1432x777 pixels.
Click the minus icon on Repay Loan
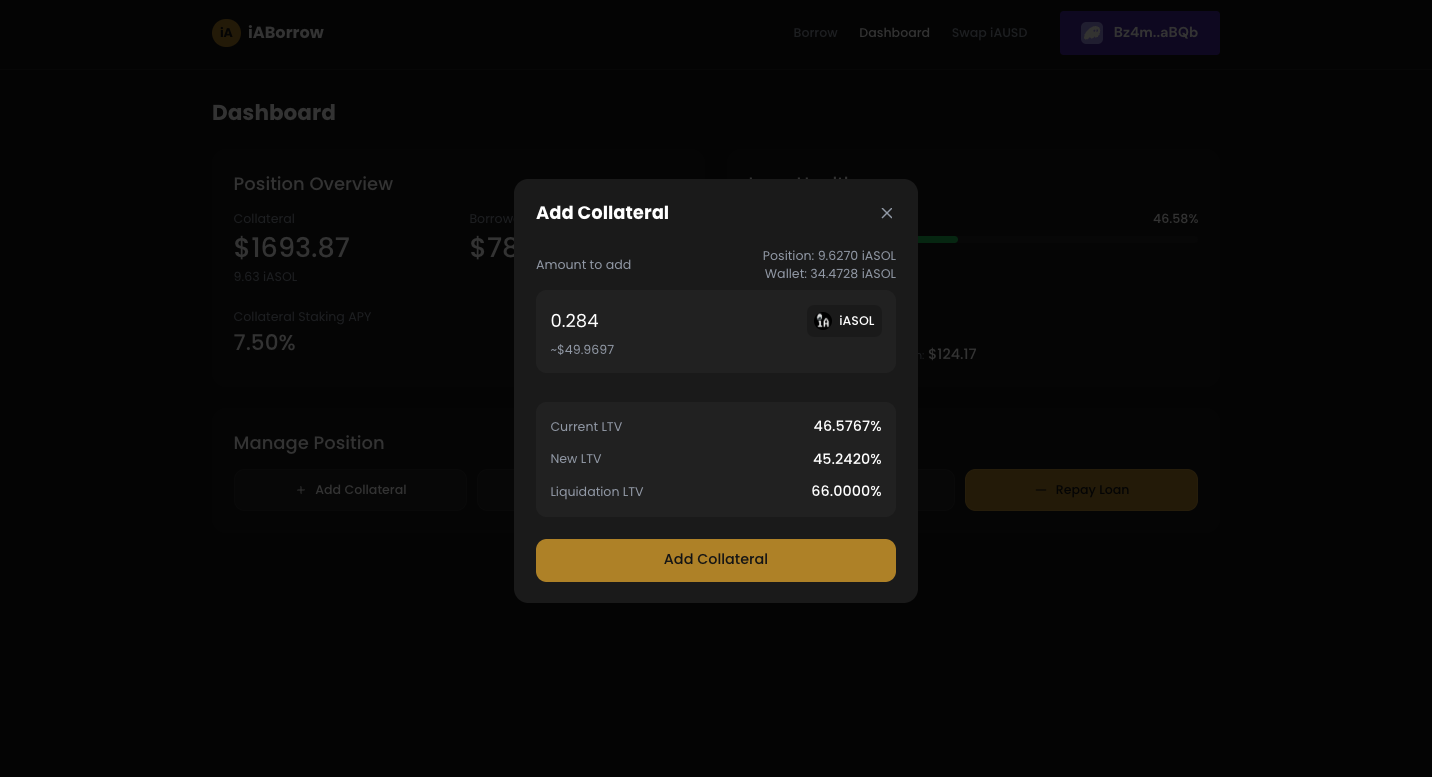point(1041,490)
